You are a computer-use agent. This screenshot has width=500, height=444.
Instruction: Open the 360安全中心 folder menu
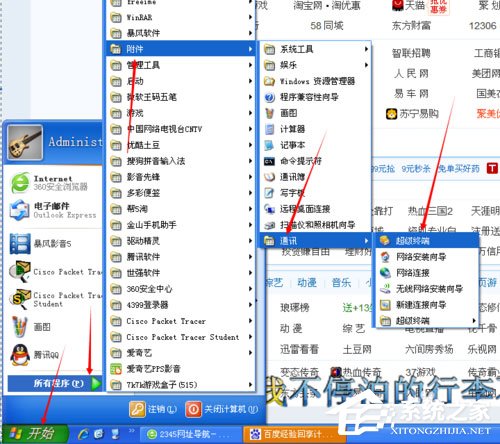[181, 289]
